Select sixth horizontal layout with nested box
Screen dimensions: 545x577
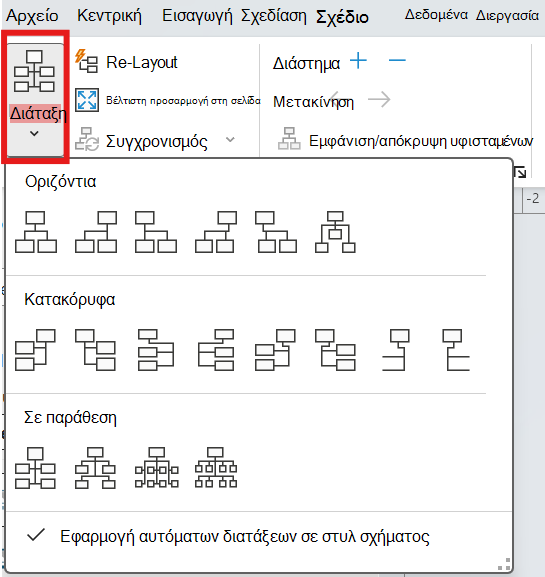(335, 232)
